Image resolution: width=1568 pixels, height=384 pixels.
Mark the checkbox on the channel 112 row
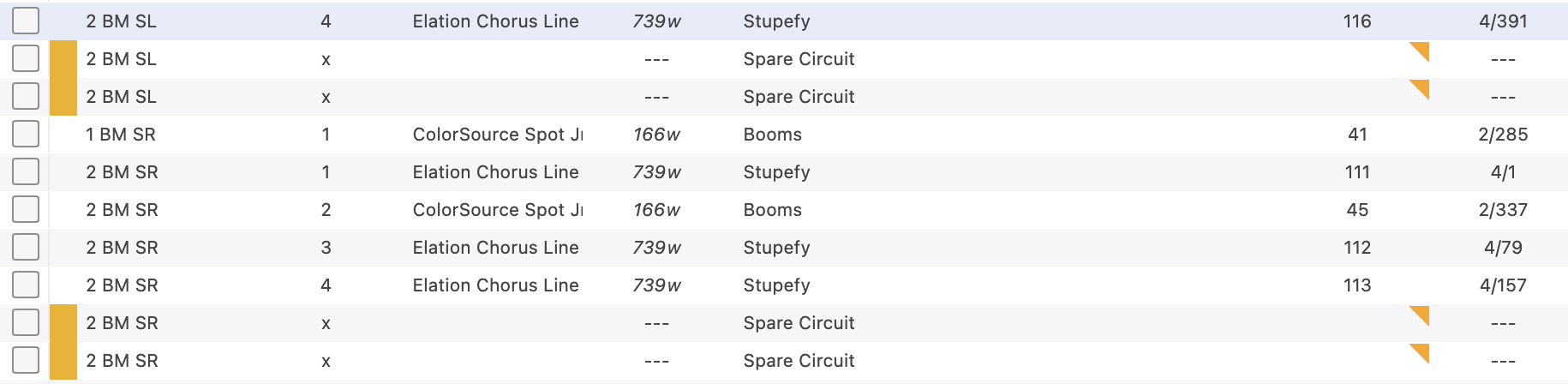(x=26, y=248)
